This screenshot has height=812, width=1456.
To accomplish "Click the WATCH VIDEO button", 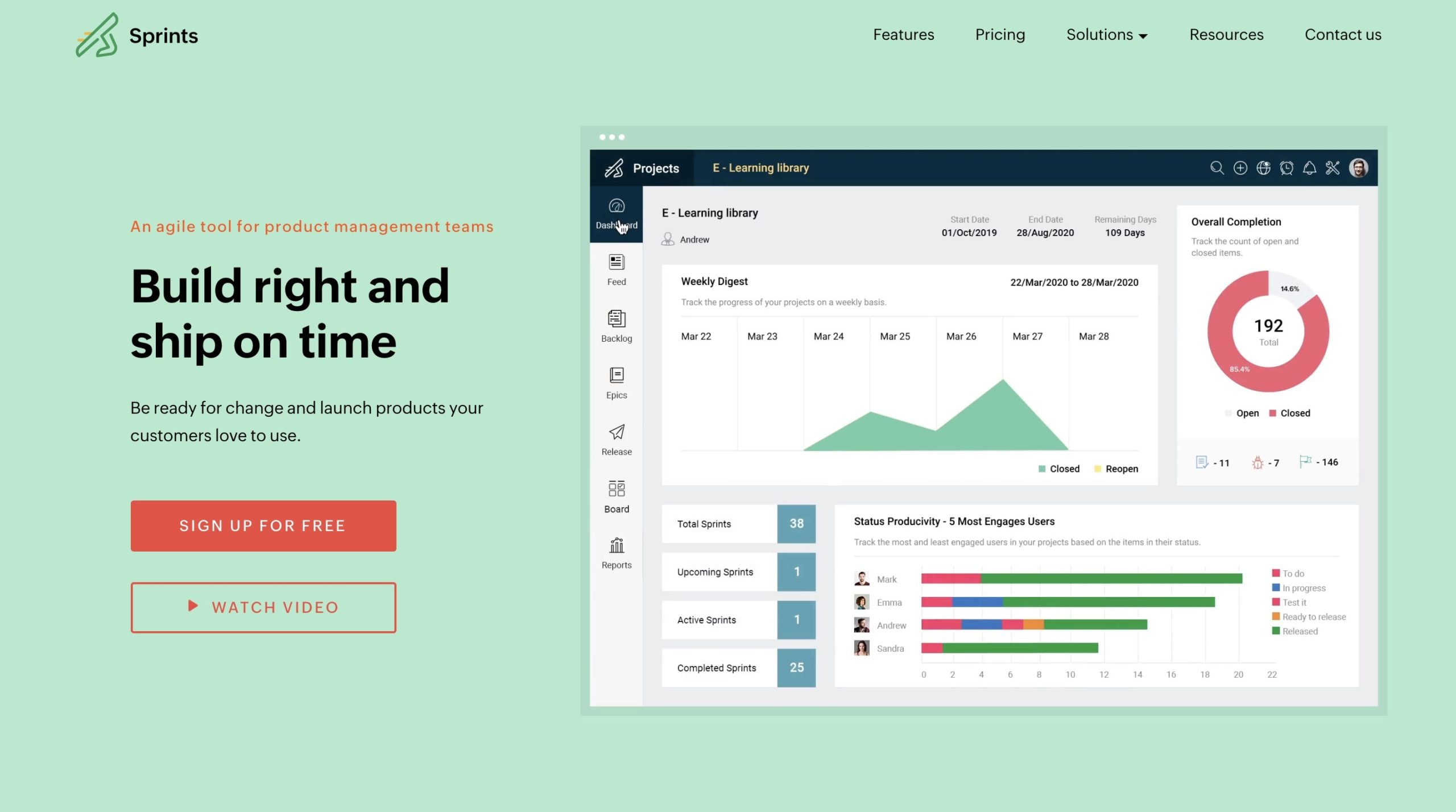I will pyautogui.click(x=263, y=607).
